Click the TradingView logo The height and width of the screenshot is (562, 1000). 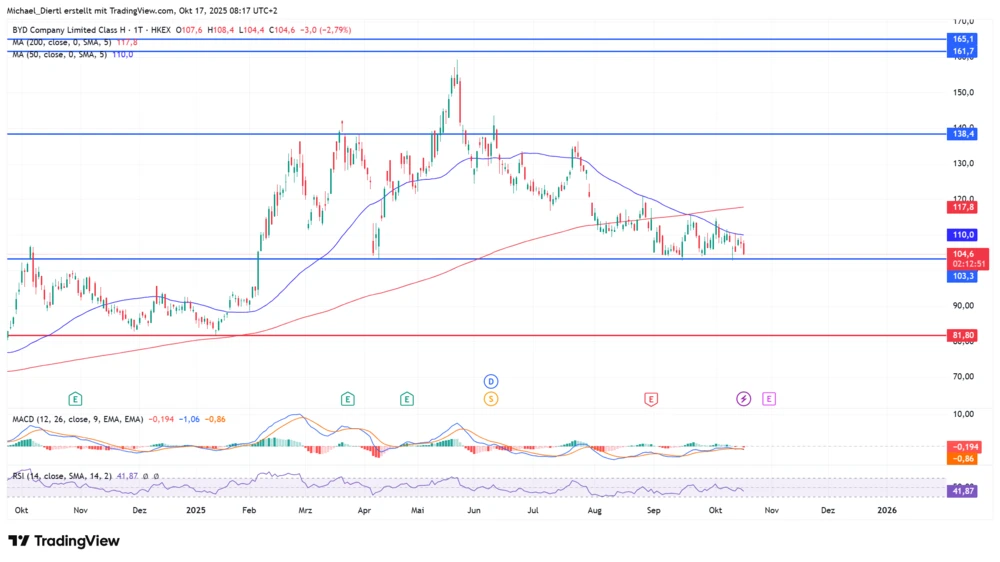64,541
